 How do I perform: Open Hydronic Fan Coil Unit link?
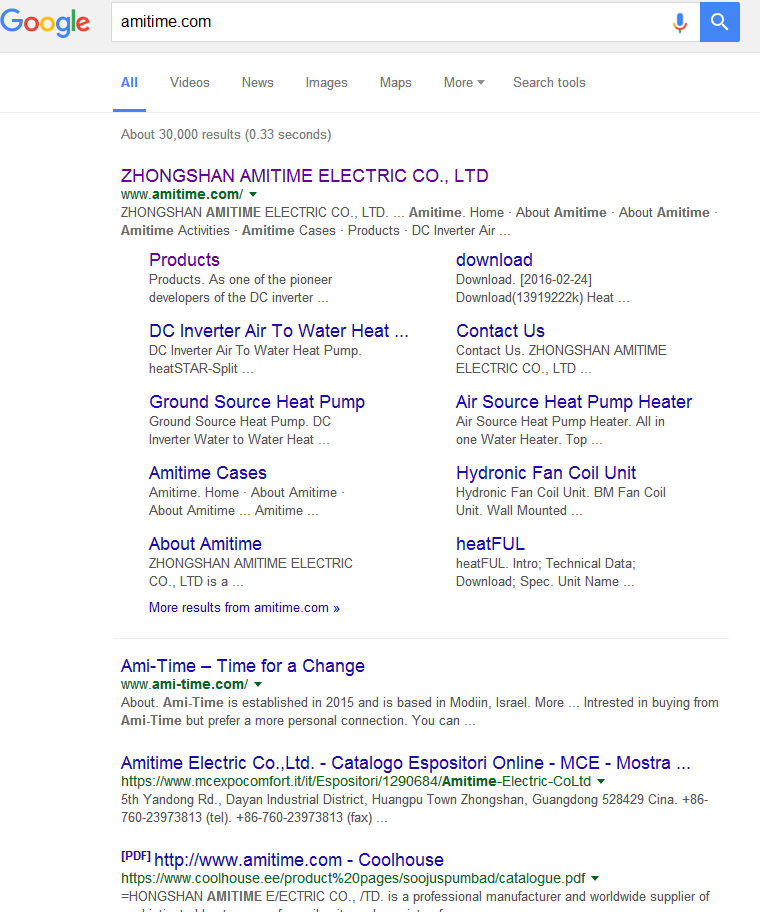[x=545, y=473]
